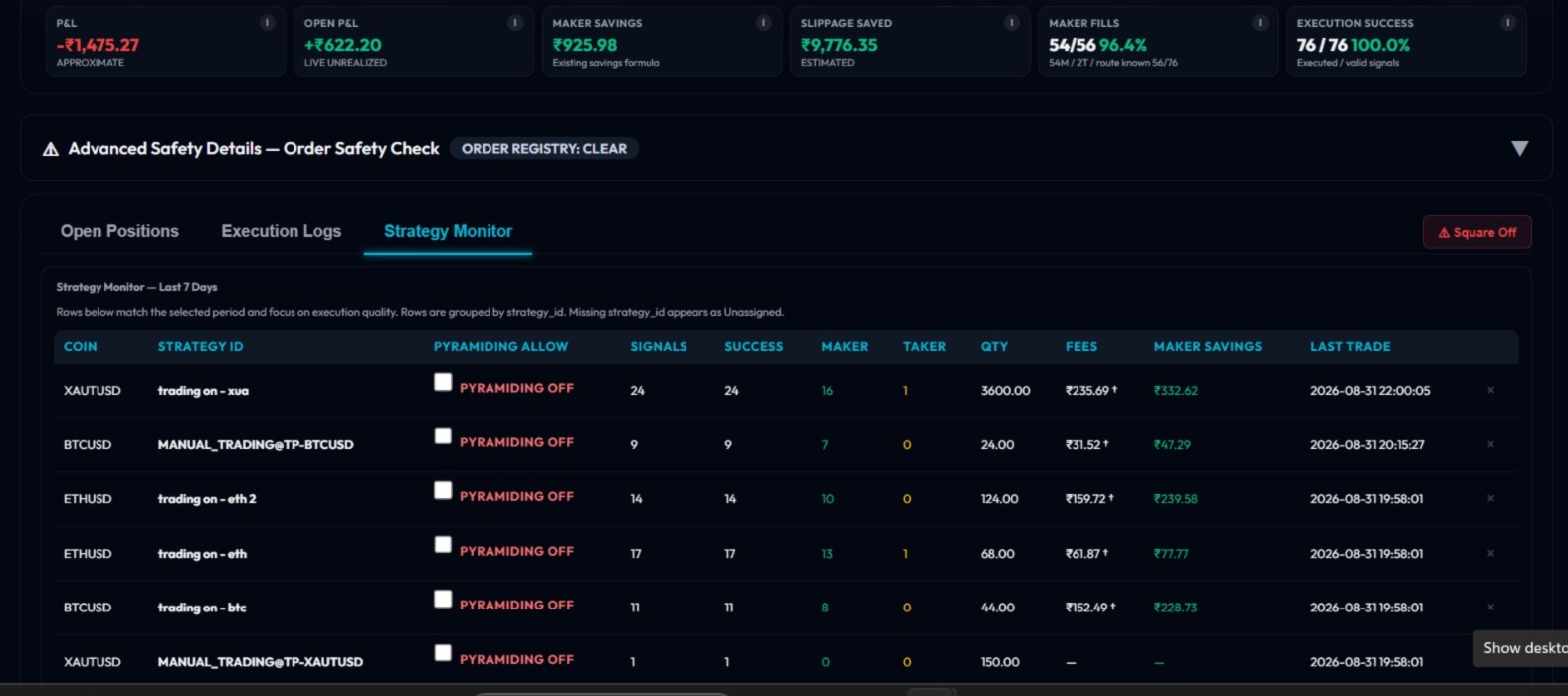Click the Open P&L value +₹622.20

pos(343,45)
